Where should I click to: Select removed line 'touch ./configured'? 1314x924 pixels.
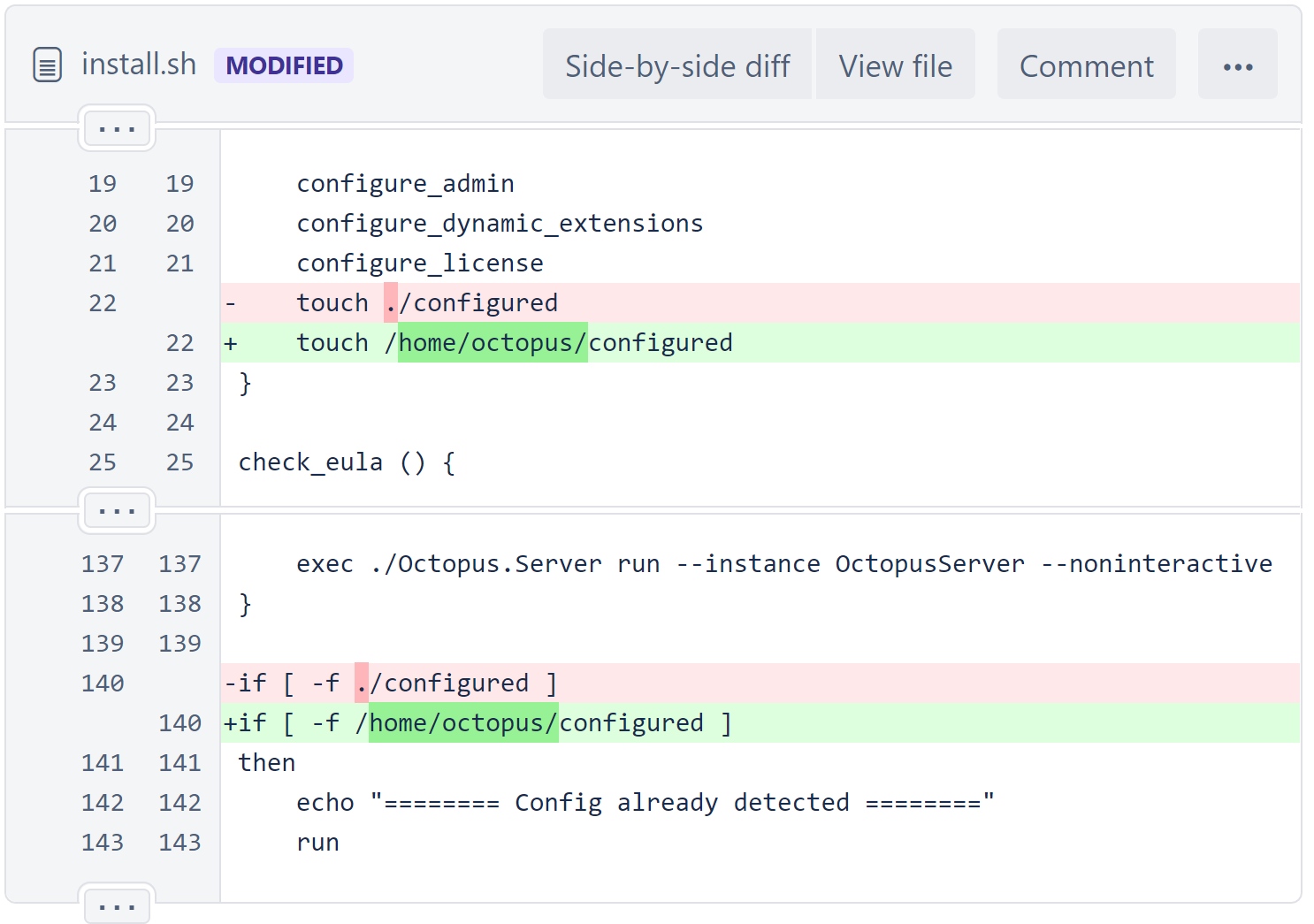point(760,303)
